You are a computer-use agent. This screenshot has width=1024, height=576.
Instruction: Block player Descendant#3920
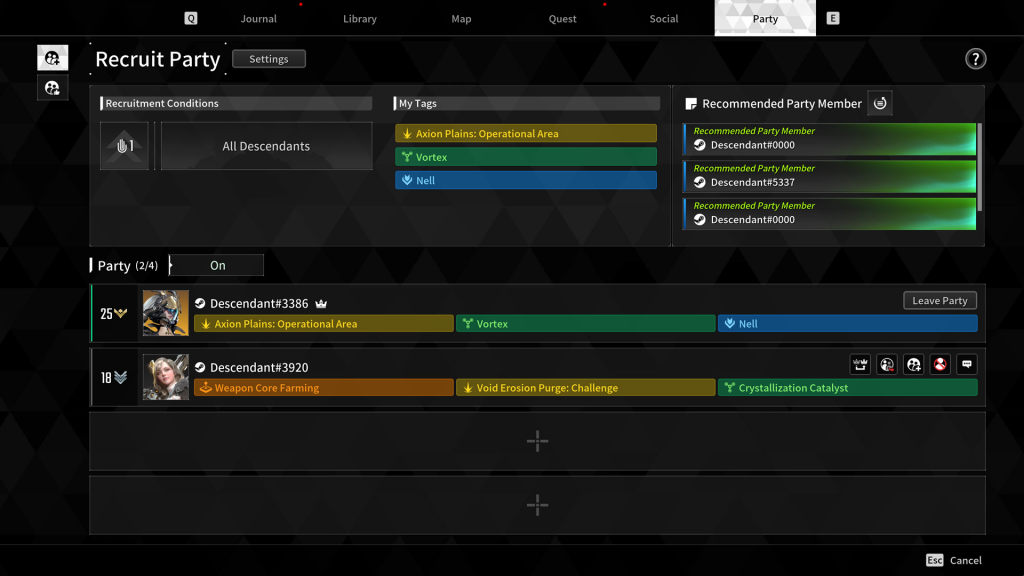pyautogui.click(x=940, y=364)
